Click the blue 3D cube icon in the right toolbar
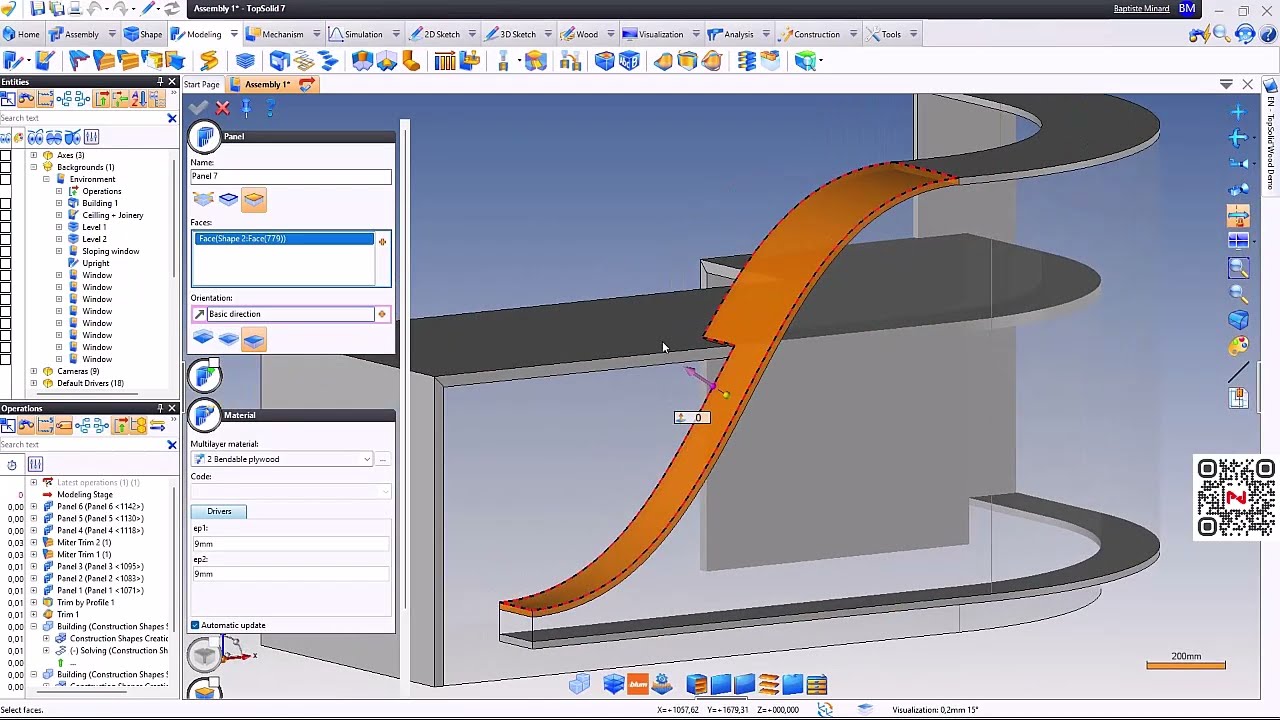Viewport: 1280px width, 720px height. pyautogui.click(x=1238, y=320)
